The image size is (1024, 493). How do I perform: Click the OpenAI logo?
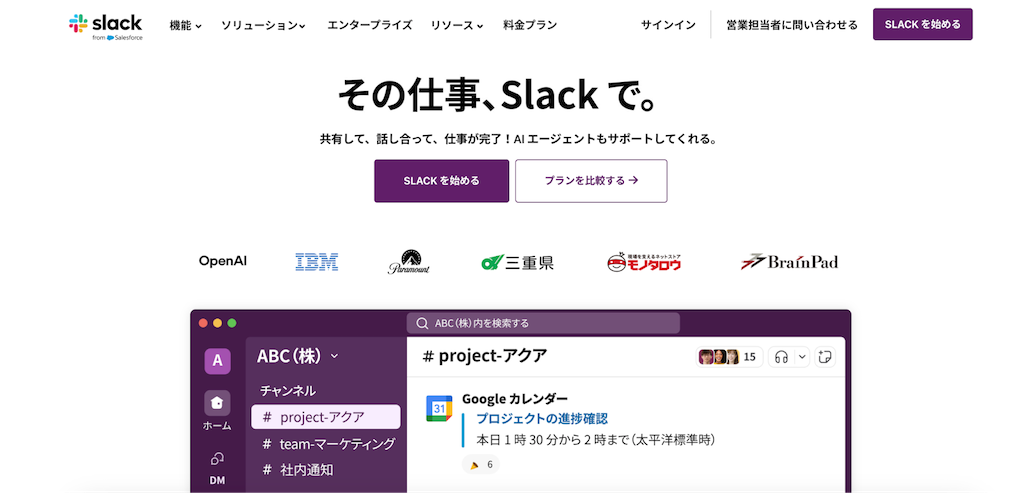point(223,261)
